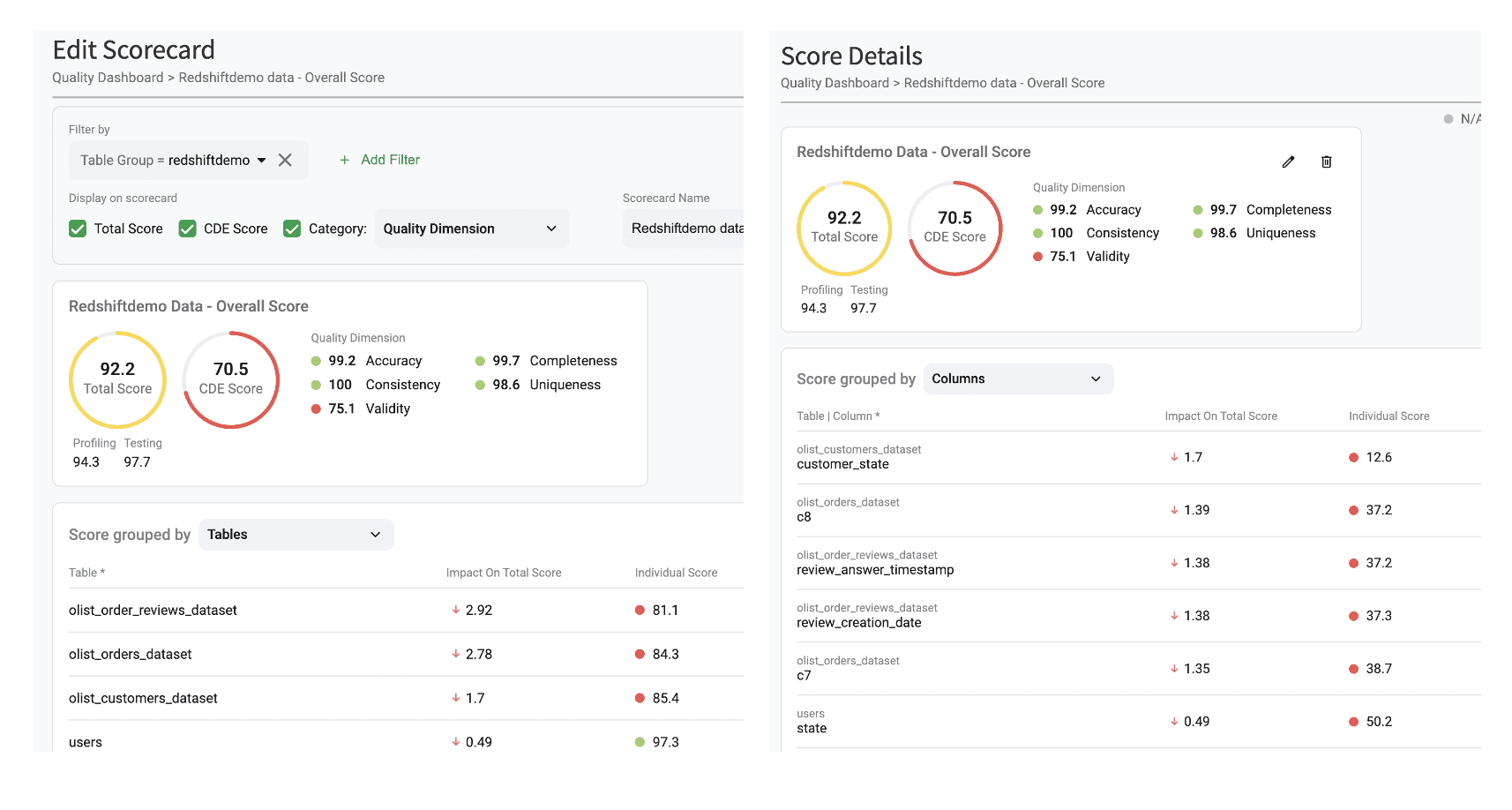Viewport: 1512px width, 810px height.
Task: Click the trash delete icon on scorecard
Action: click(x=1326, y=161)
